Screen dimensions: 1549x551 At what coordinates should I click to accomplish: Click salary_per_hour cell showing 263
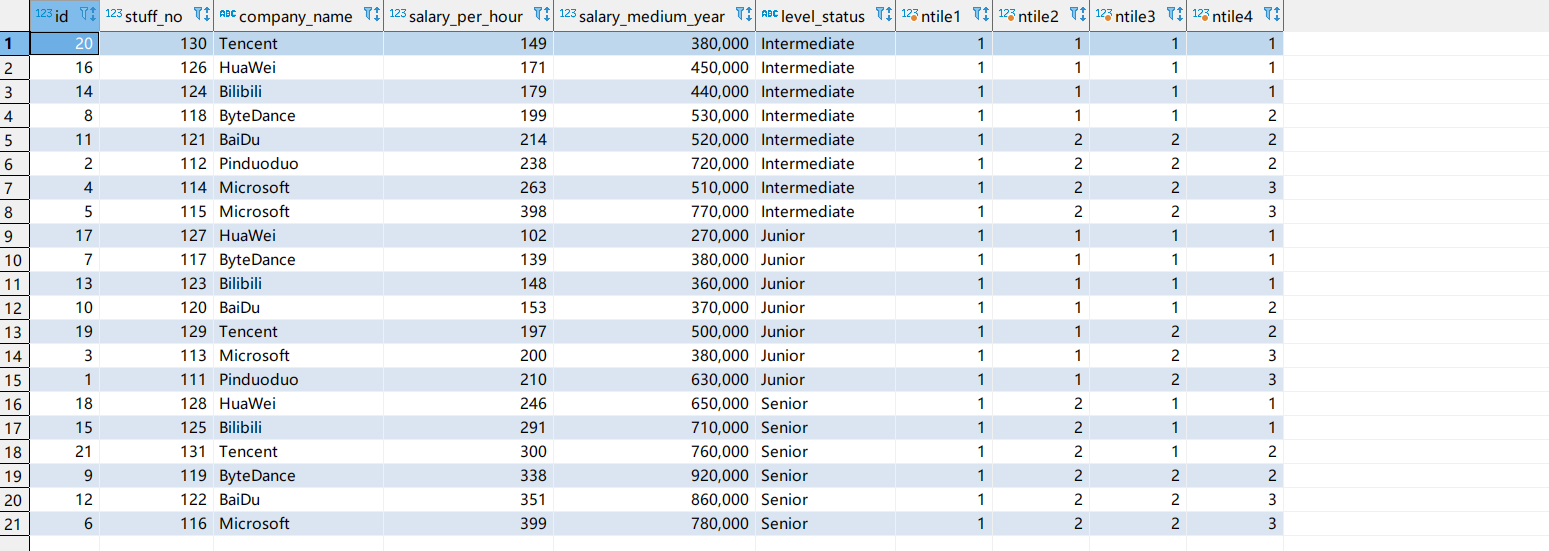click(468, 187)
